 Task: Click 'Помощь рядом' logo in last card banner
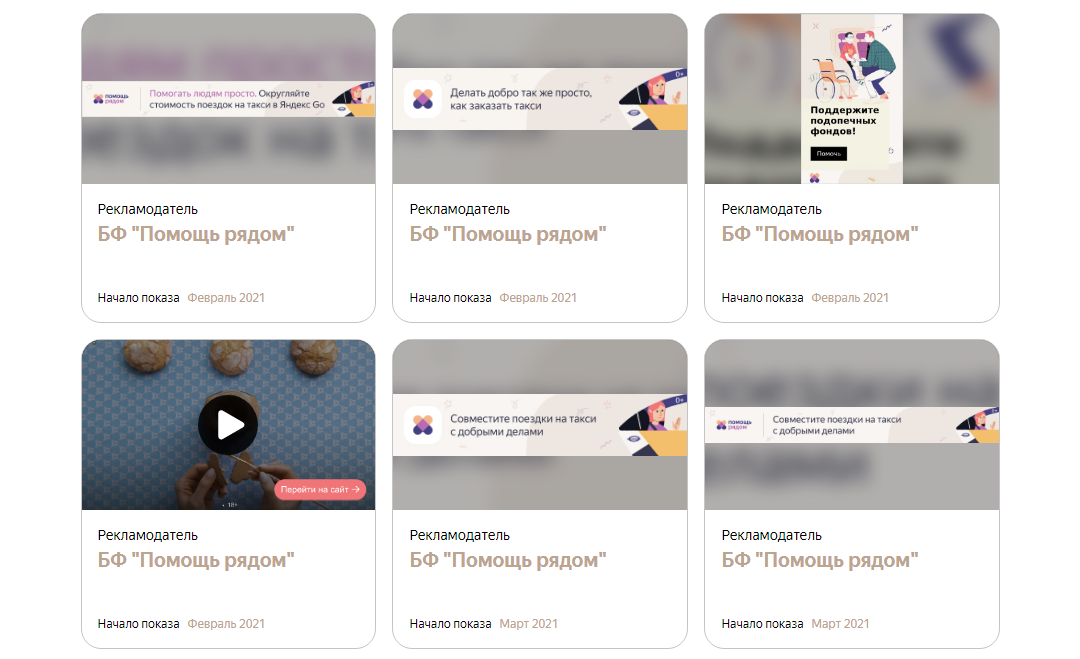734,425
